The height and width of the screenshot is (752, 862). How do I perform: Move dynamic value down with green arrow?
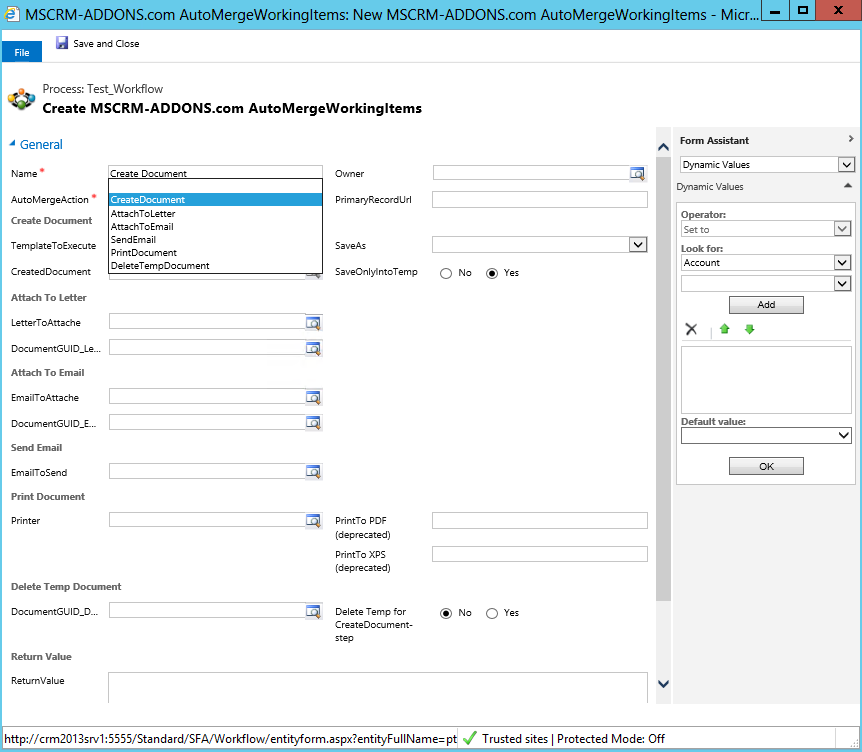coord(749,329)
